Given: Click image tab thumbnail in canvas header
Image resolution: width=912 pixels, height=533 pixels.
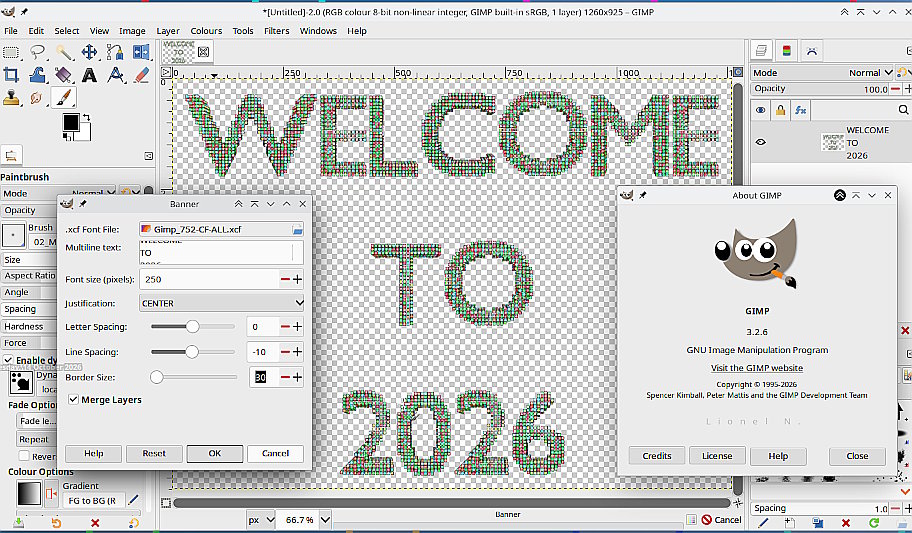Looking at the screenshot, I should [179, 52].
